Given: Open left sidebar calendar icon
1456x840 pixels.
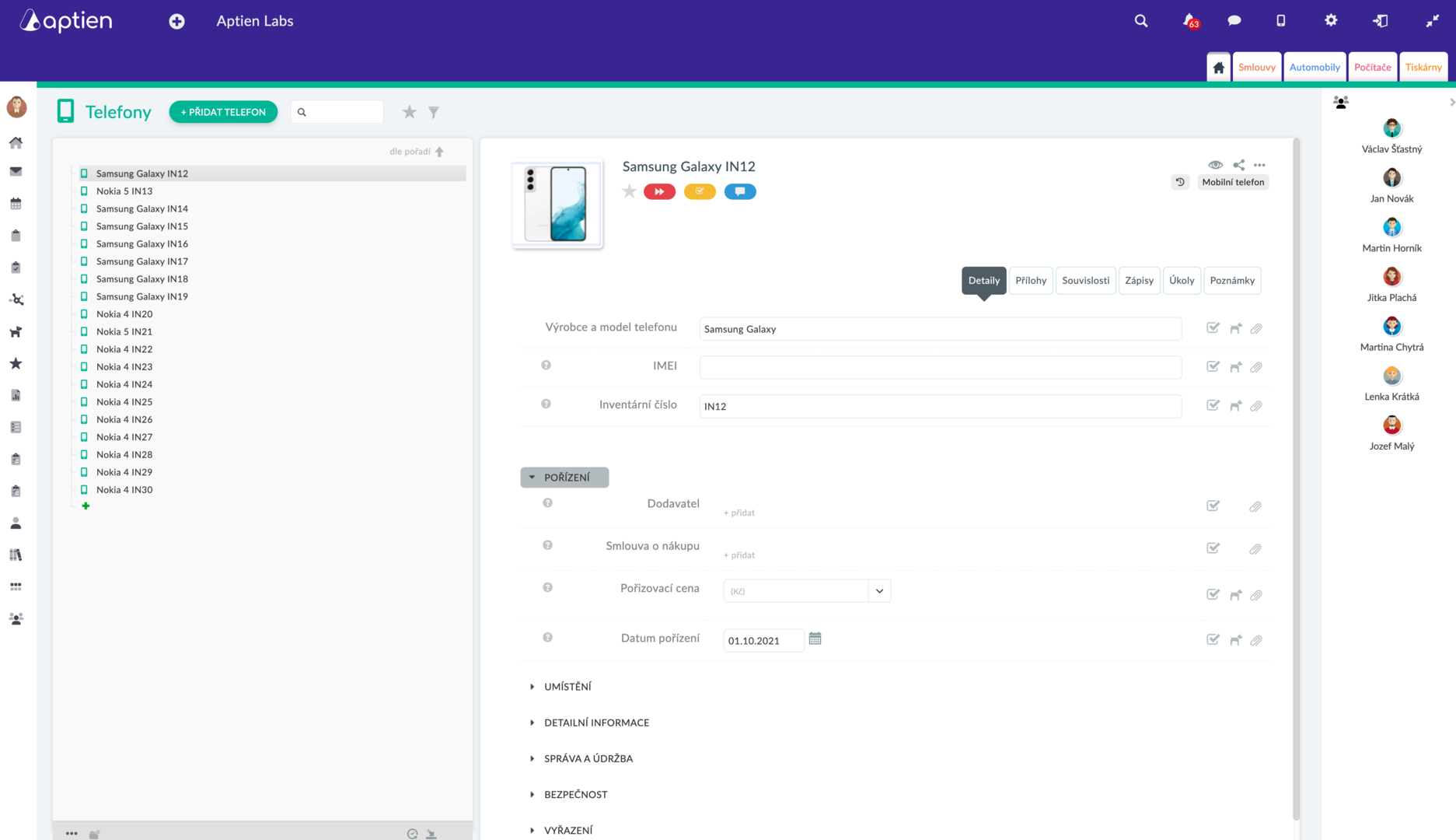Looking at the screenshot, I should coord(16,204).
